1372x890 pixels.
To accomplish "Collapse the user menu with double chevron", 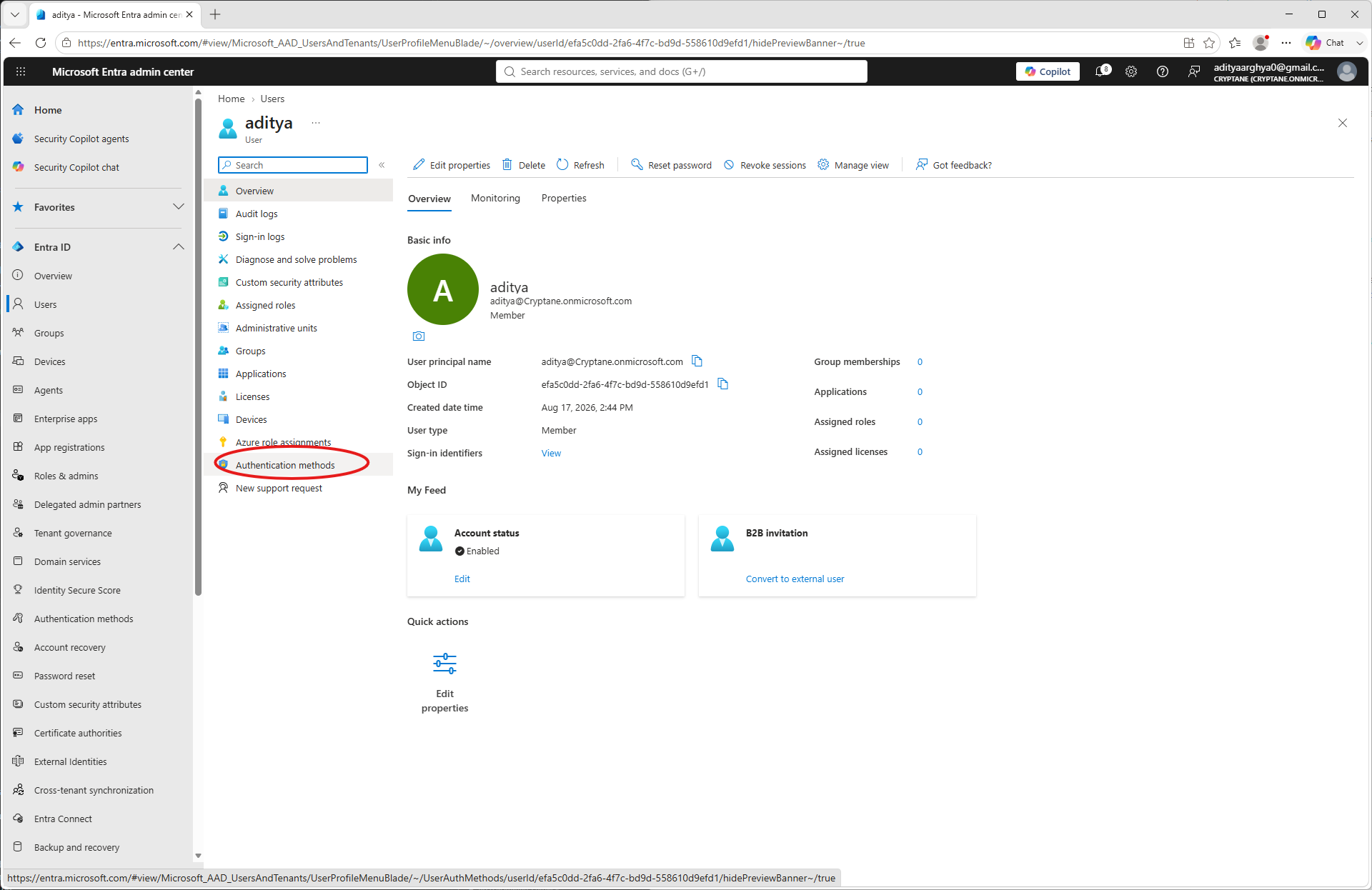I will coord(382,165).
